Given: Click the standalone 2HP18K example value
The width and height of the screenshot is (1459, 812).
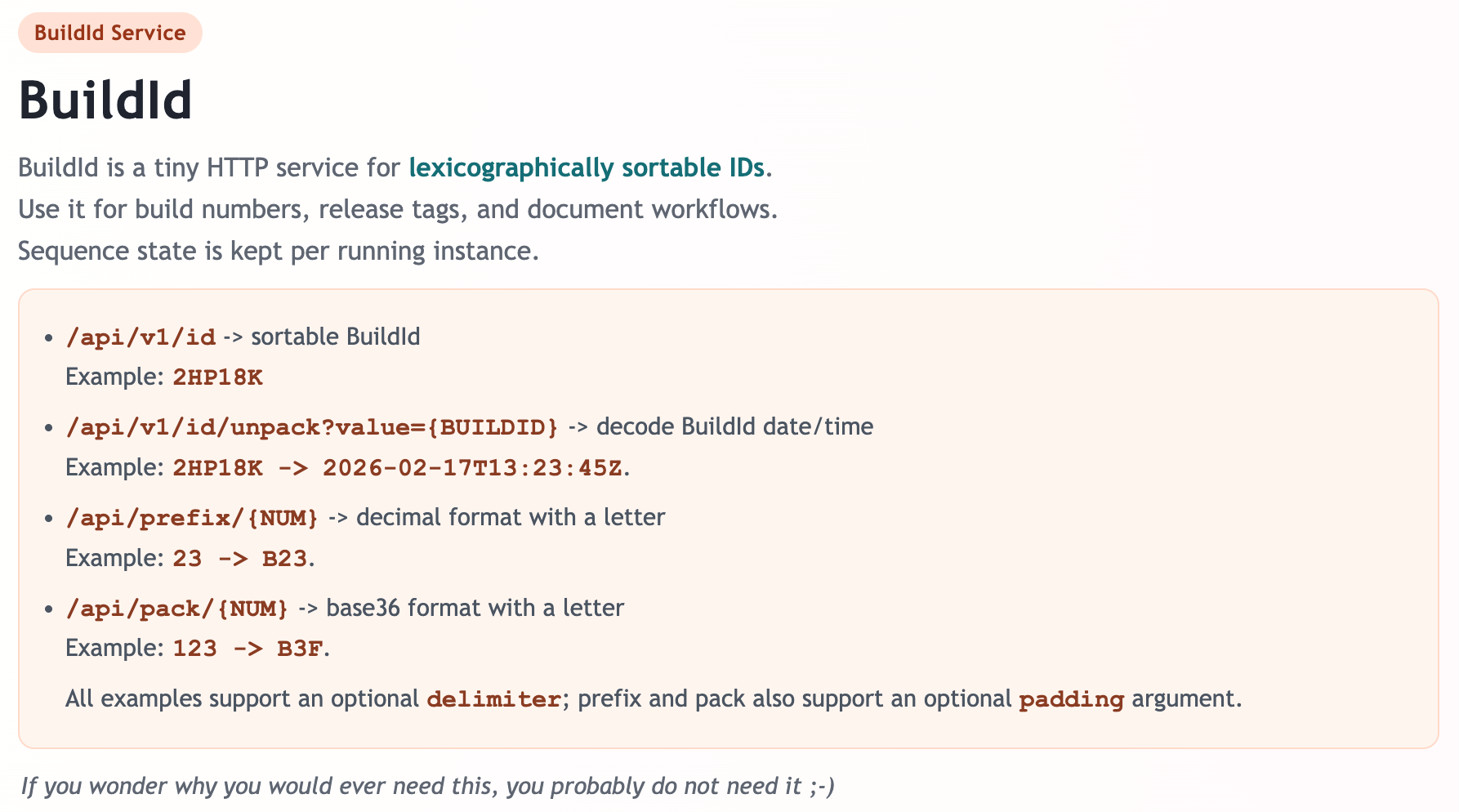Looking at the screenshot, I should coord(217,377).
